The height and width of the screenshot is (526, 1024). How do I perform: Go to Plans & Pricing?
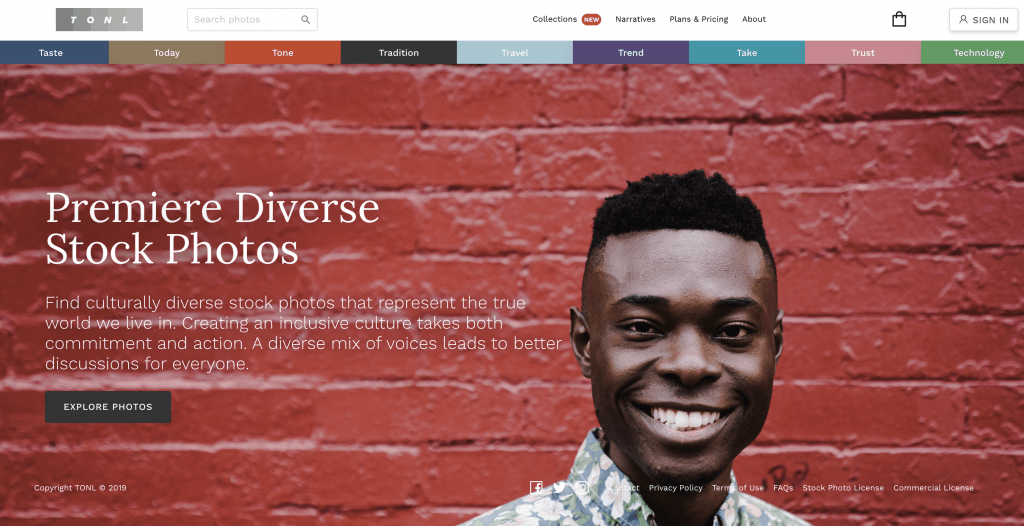[x=699, y=20]
